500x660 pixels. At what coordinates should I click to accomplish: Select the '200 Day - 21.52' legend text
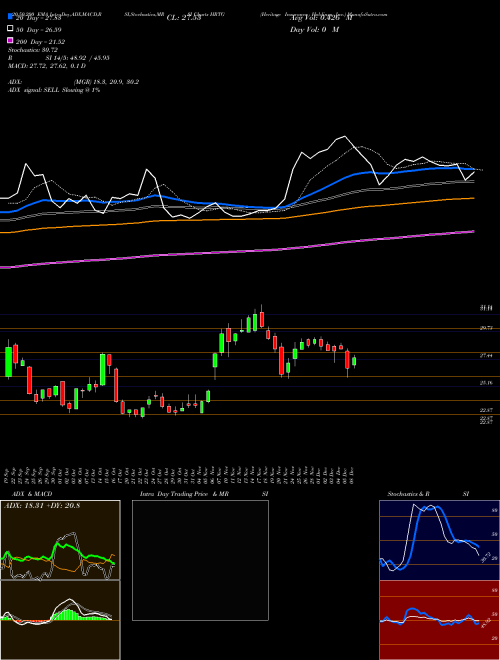[x=40, y=42]
